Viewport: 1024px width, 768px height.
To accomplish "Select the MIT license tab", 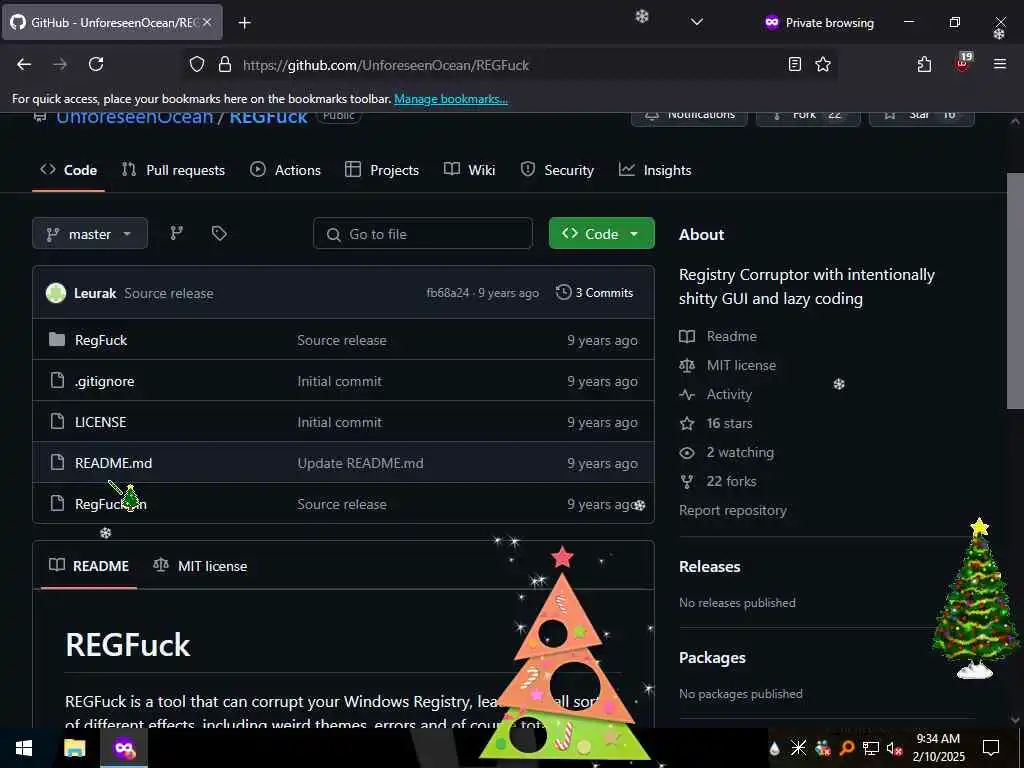I will (200, 566).
